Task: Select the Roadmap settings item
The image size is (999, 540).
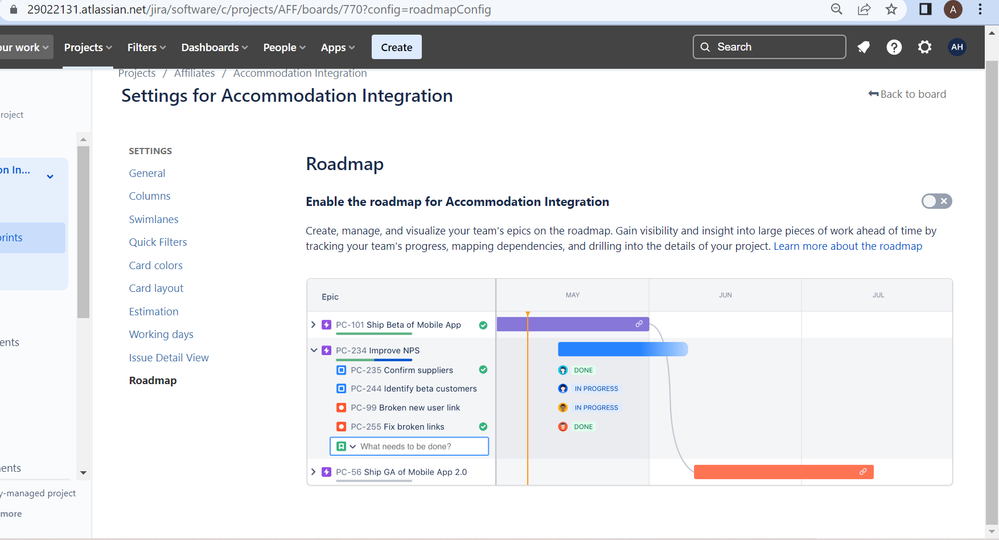Action: click(153, 381)
